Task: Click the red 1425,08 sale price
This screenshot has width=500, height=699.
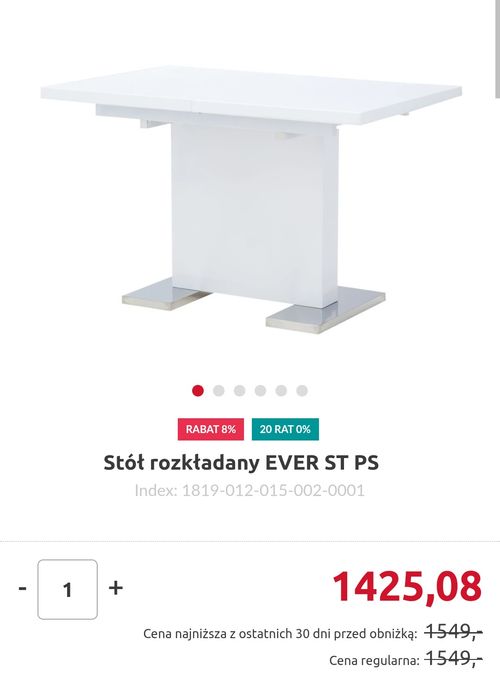Action: click(407, 587)
